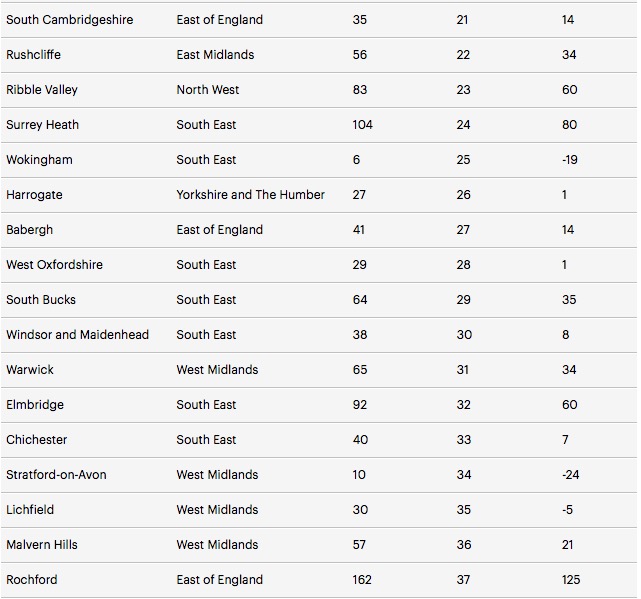Click Stratford-on-Avon's -24 change value
Viewport: 641px width, 599px height.
coord(571,475)
